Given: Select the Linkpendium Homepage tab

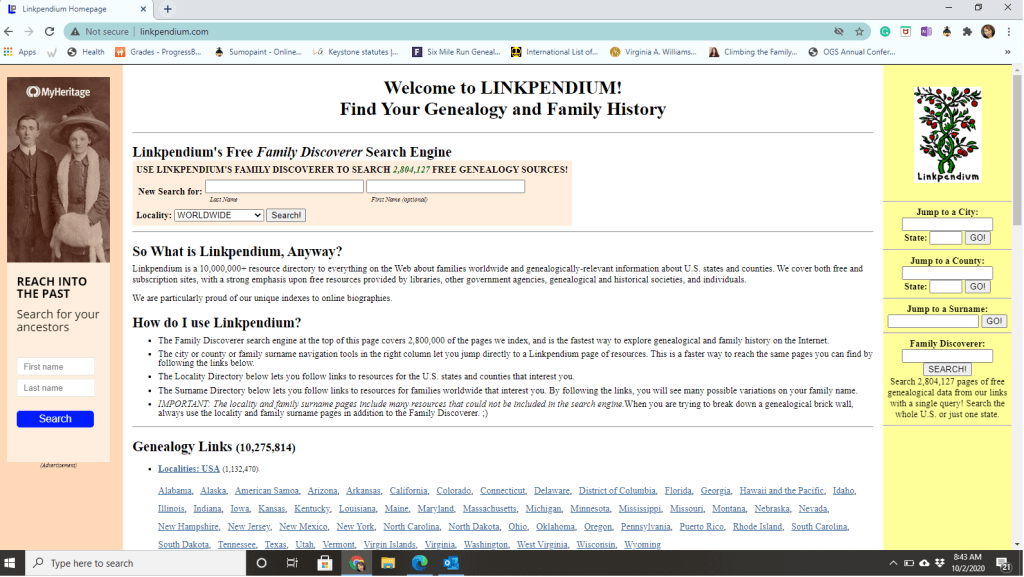Looking at the screenshot, I should [70, 9].
